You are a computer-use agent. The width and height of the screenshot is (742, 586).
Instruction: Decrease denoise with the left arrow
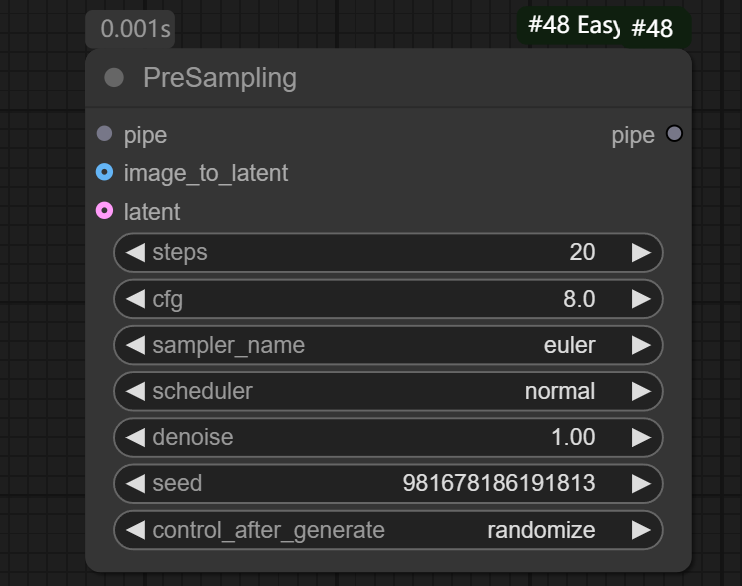point(134,437)
